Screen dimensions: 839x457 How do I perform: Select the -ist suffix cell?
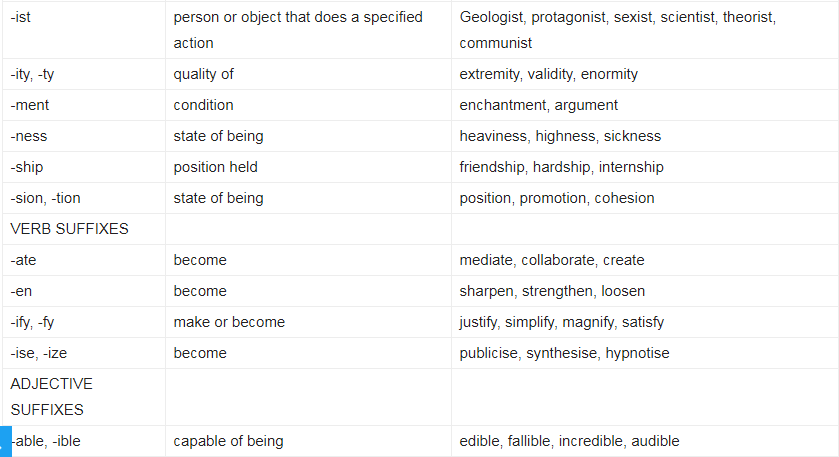pyautogui.click(x=84, y=30)
